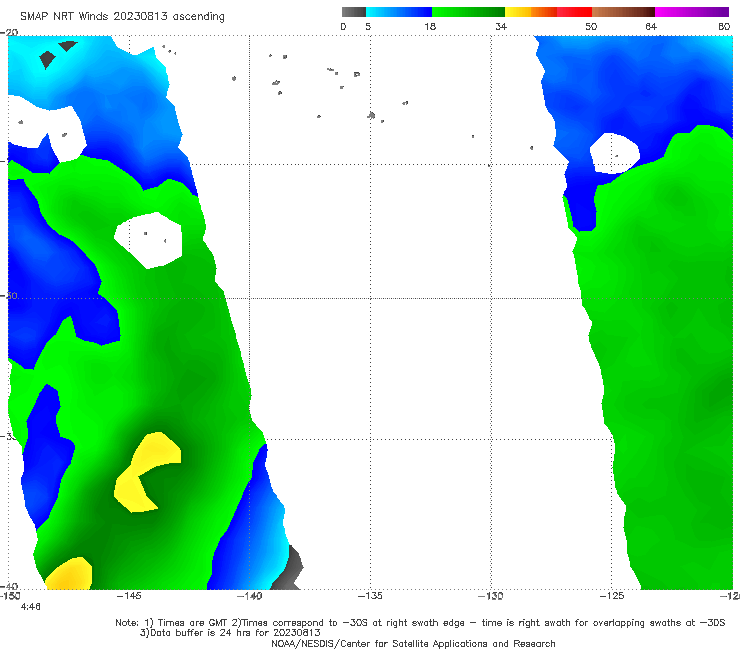Screen dimensions: 740x650
Task: Click the longitude label '-125'
Action: (612, 596)
